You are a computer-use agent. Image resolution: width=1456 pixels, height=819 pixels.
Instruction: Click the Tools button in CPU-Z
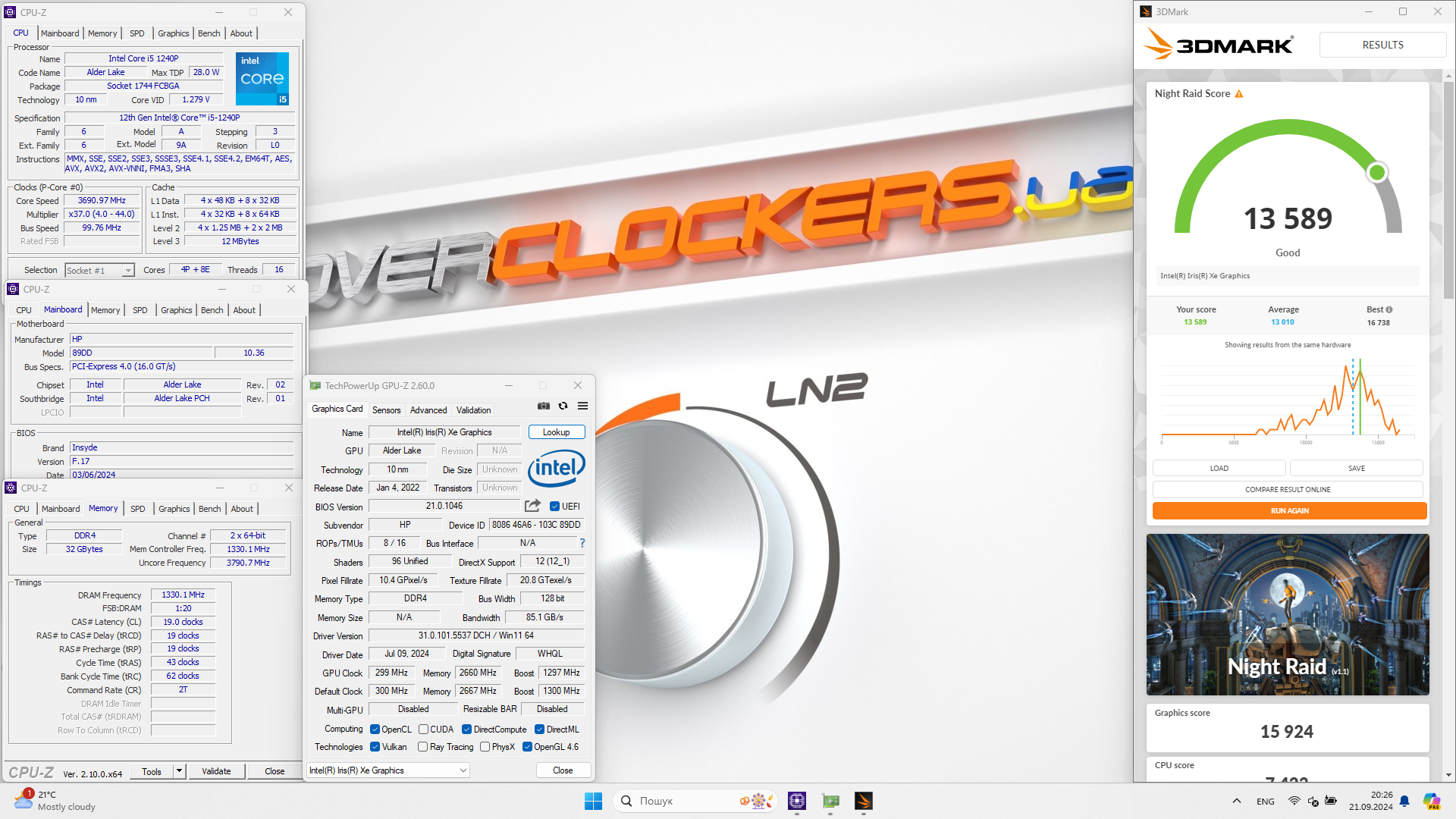point(152,771)
